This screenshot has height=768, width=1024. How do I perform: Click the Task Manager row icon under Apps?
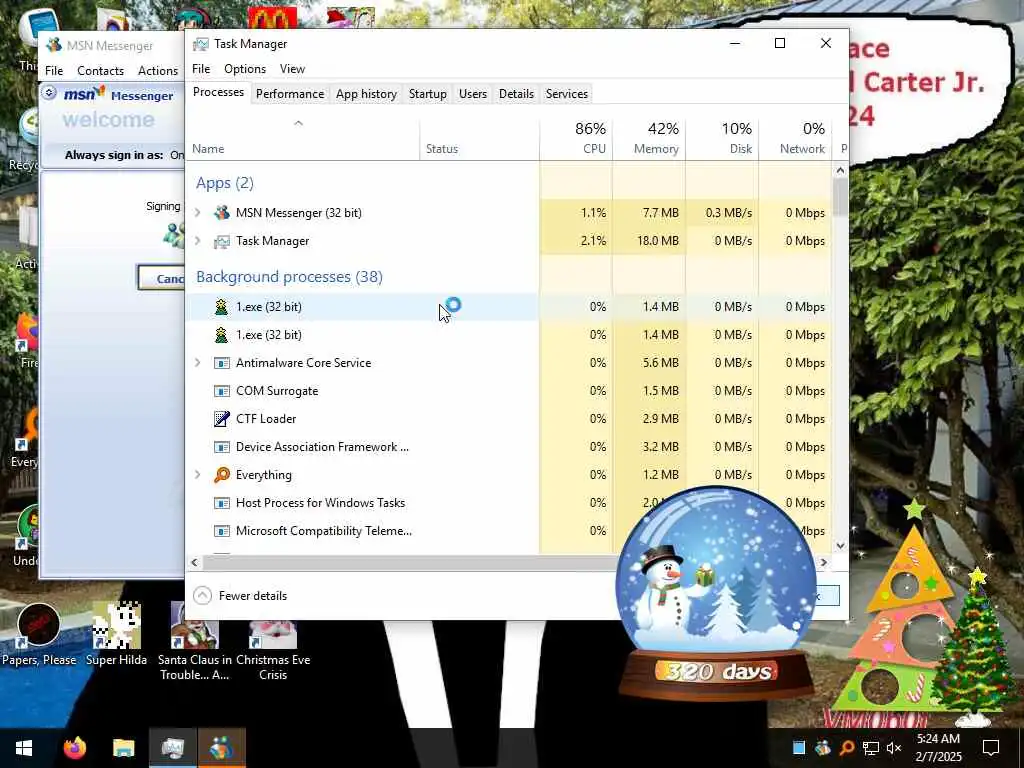tap(222, 241)
